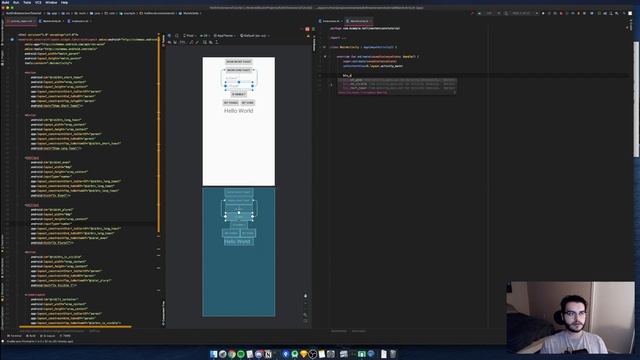Screen dimensions: 640x360
Task: Toggle autoconnect magnet icon in layout toolbar
Action: (x=175, y=42)
